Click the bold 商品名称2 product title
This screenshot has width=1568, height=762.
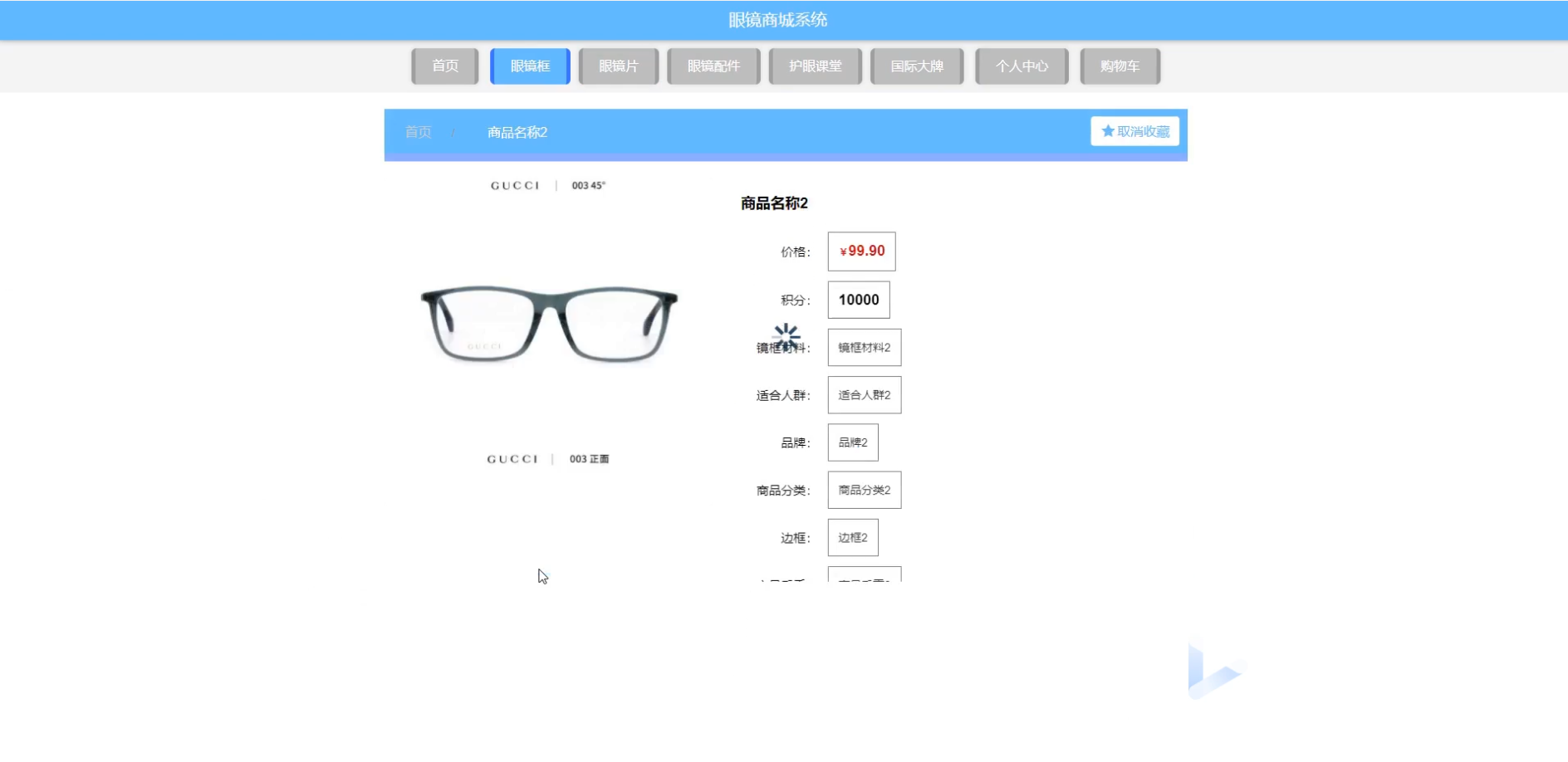774,203
